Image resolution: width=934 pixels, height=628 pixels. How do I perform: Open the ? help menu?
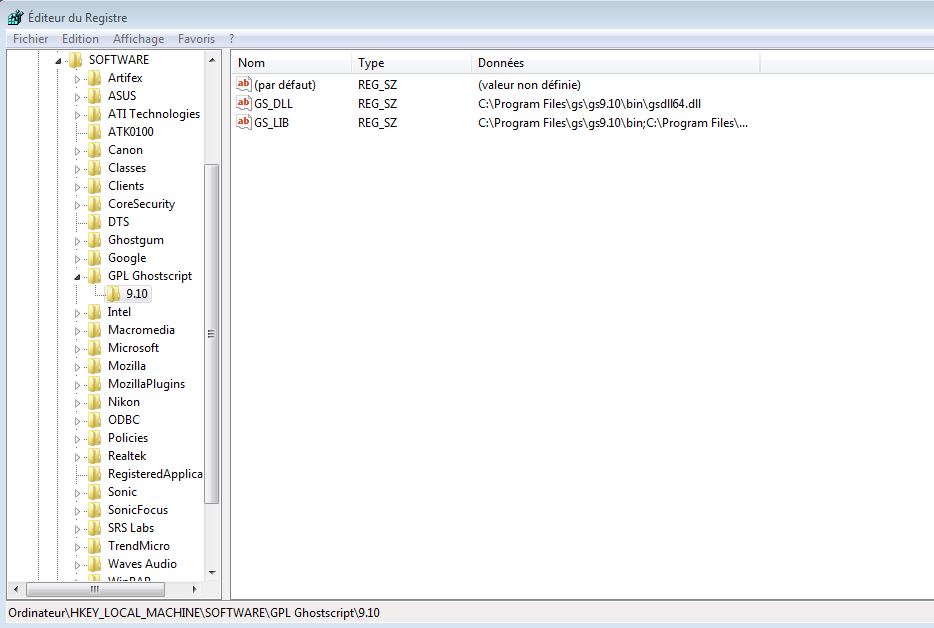[x=232, y=39]
